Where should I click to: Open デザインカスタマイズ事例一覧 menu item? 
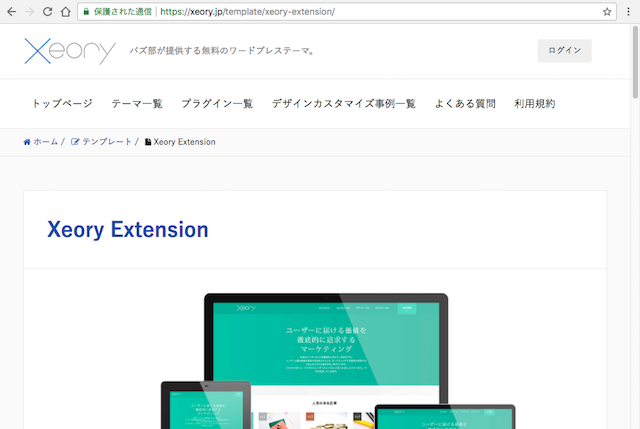point(344,104)
